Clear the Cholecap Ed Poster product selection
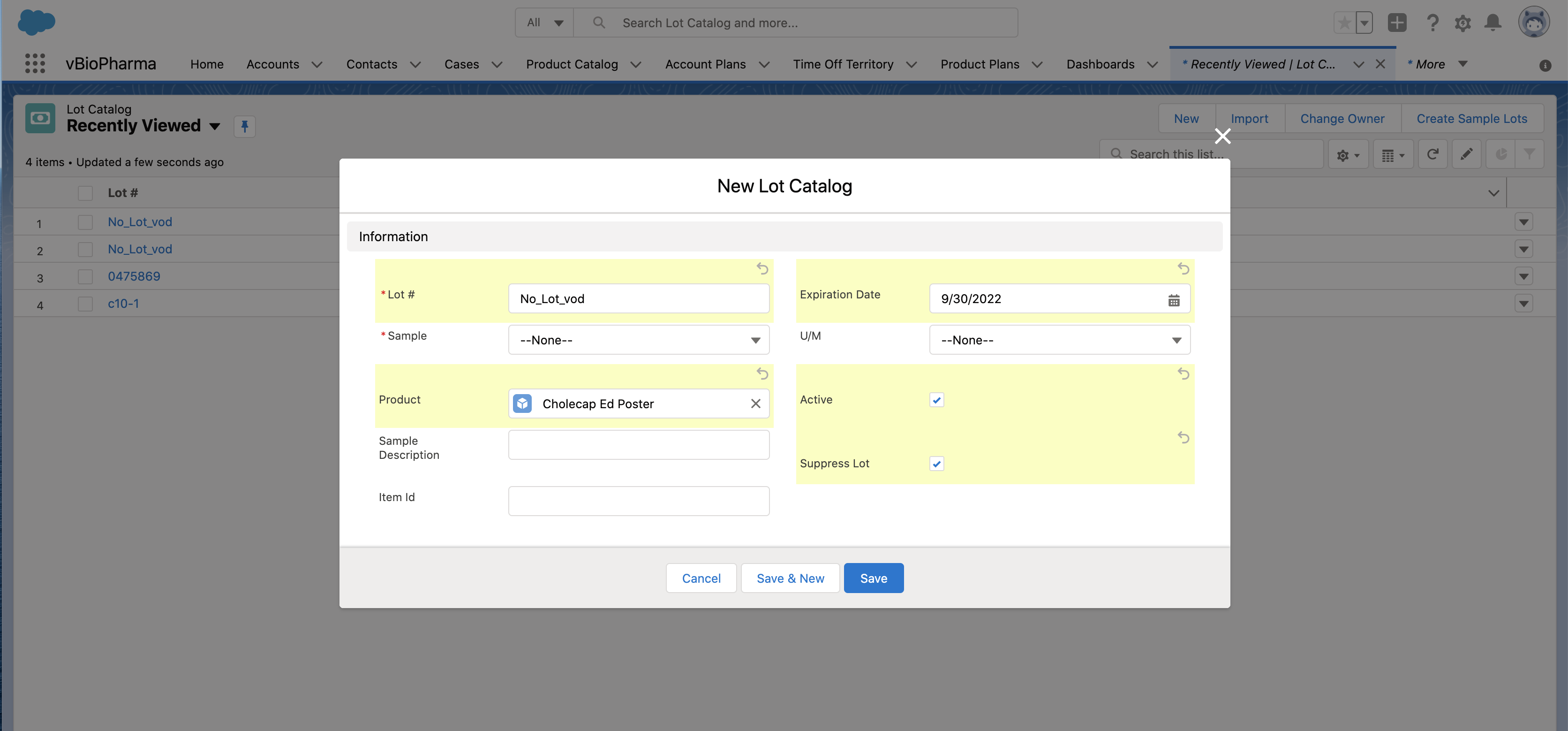1568x731 pixels. (755, 403)
